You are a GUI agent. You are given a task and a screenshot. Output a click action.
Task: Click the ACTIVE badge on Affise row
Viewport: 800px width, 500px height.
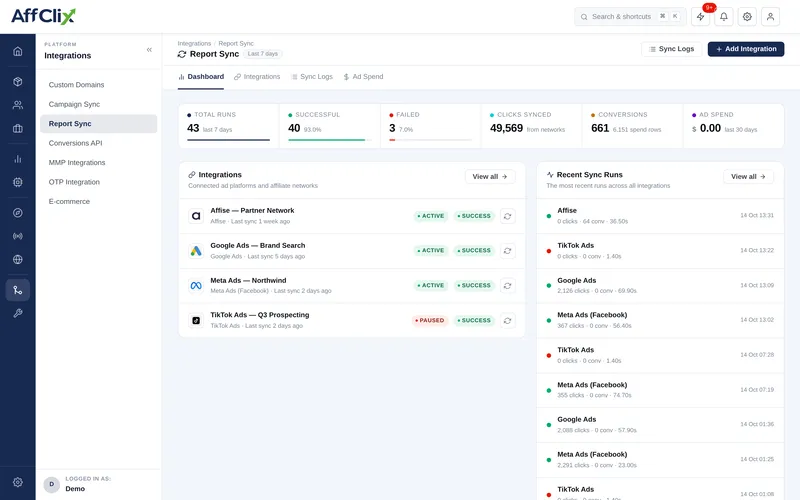point(431,216)
